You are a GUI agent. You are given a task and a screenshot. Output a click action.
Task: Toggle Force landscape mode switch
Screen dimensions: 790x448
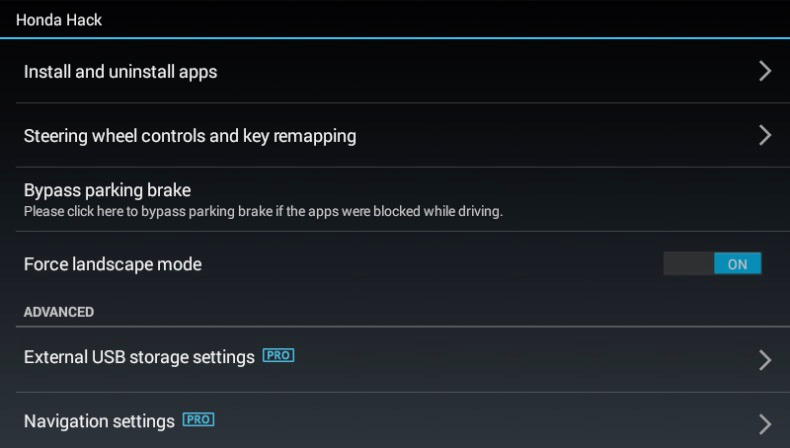tap(712, 264)
